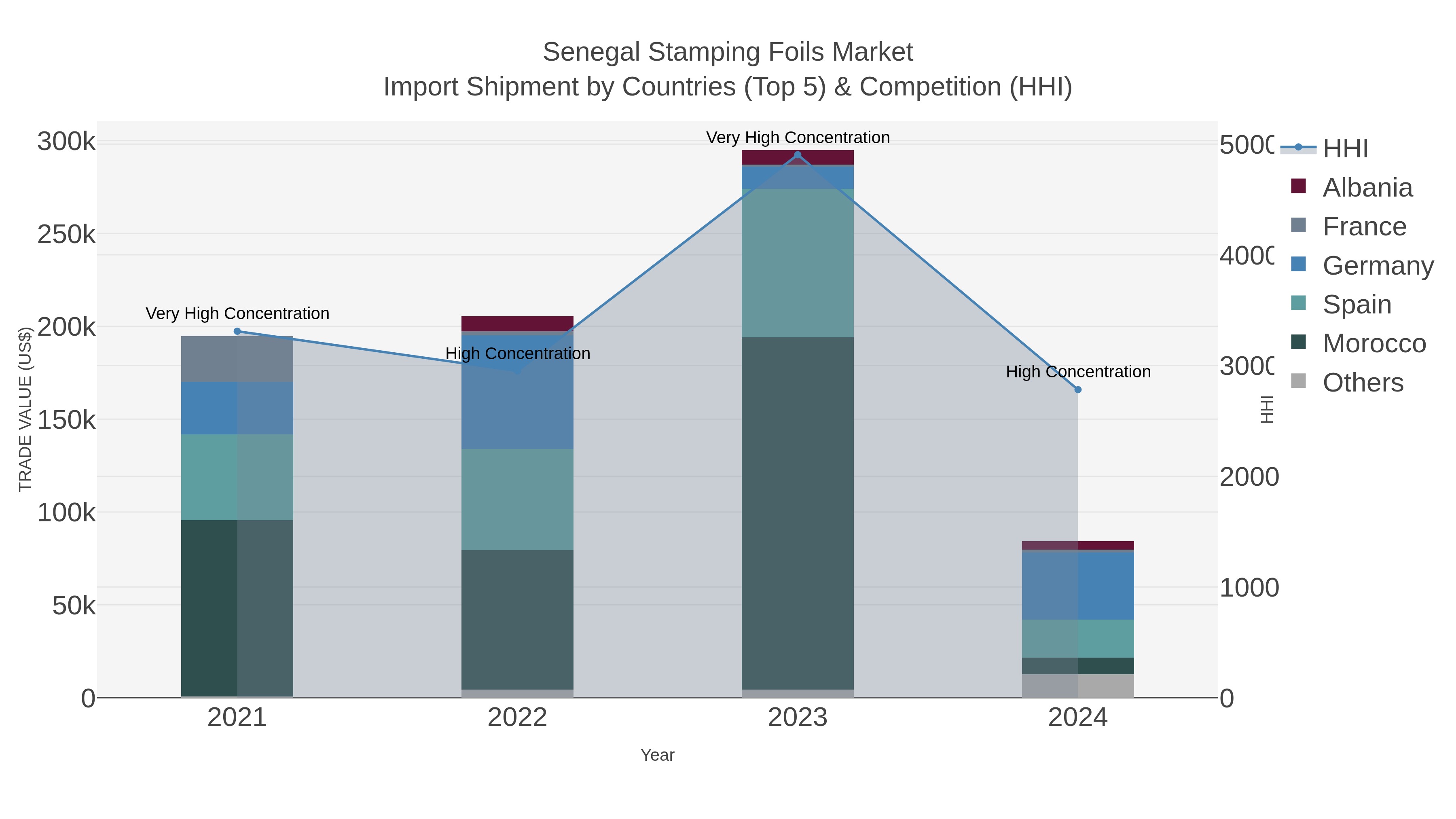Click the TRADE VALUE (US$) axis title
Viewport: 1456px width, 819px height.
(25, 409)
